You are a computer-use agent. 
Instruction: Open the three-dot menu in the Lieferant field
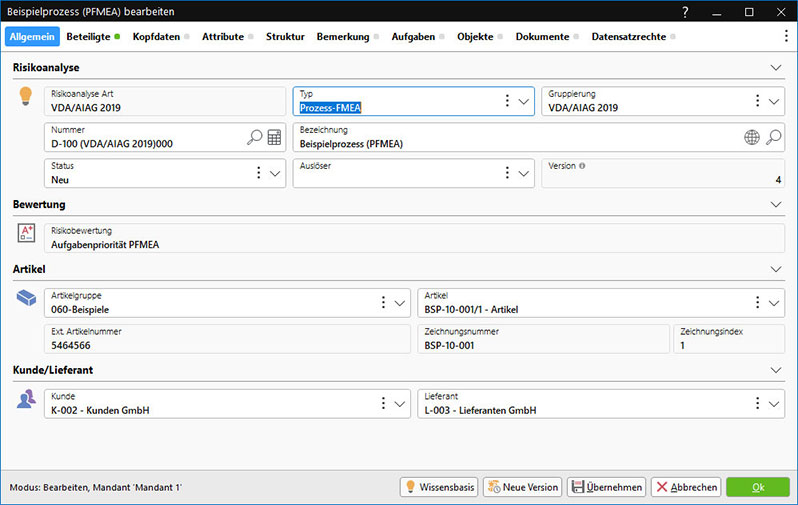click(x=755, y=403)
